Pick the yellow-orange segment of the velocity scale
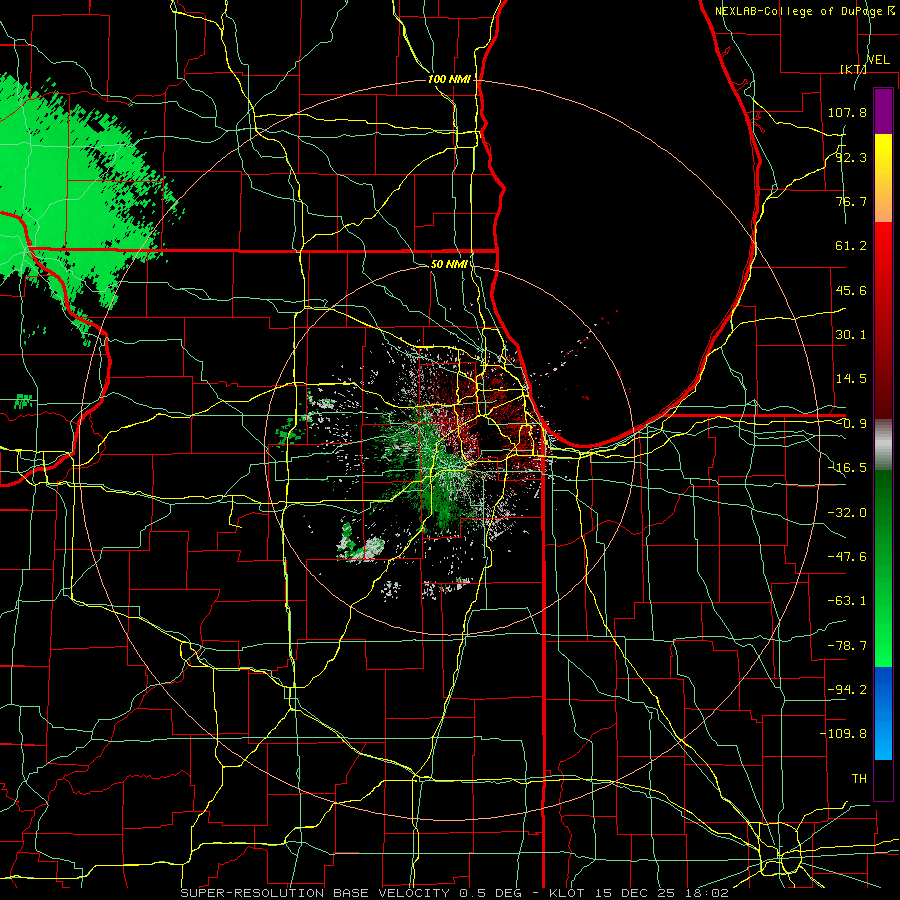This screenshot has height=900, width=900. tap(883, 178)
